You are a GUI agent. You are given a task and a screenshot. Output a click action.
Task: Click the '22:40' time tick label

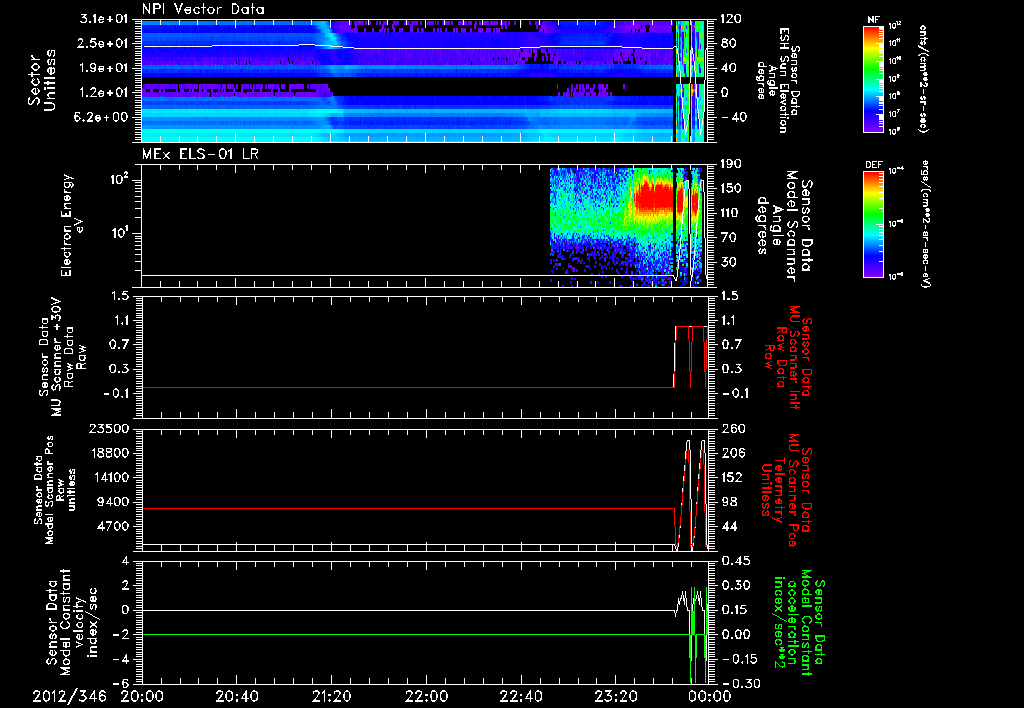point(520,697)
